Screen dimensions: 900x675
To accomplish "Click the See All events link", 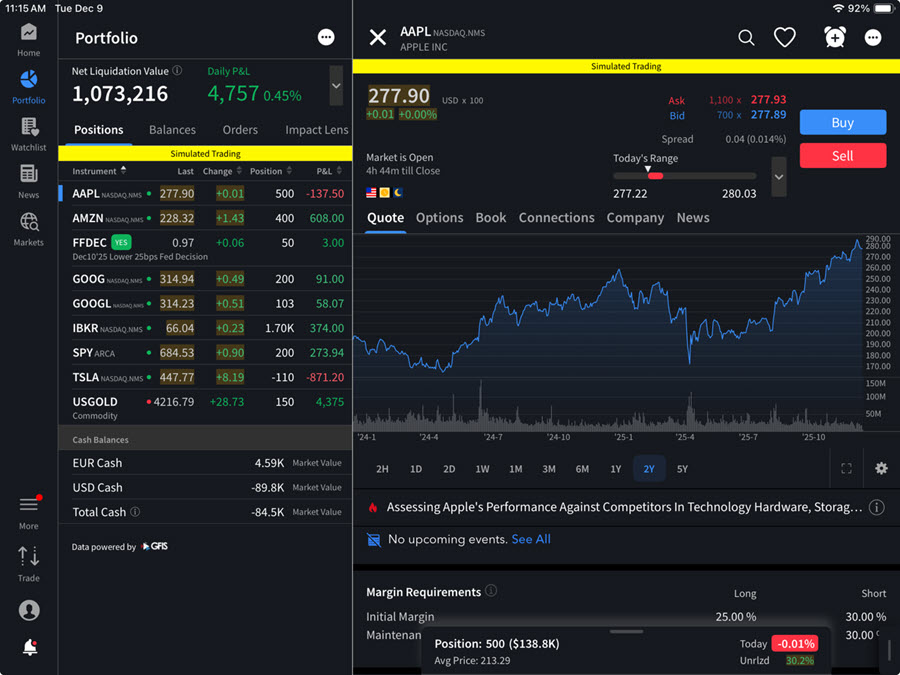I will point(531,539).
